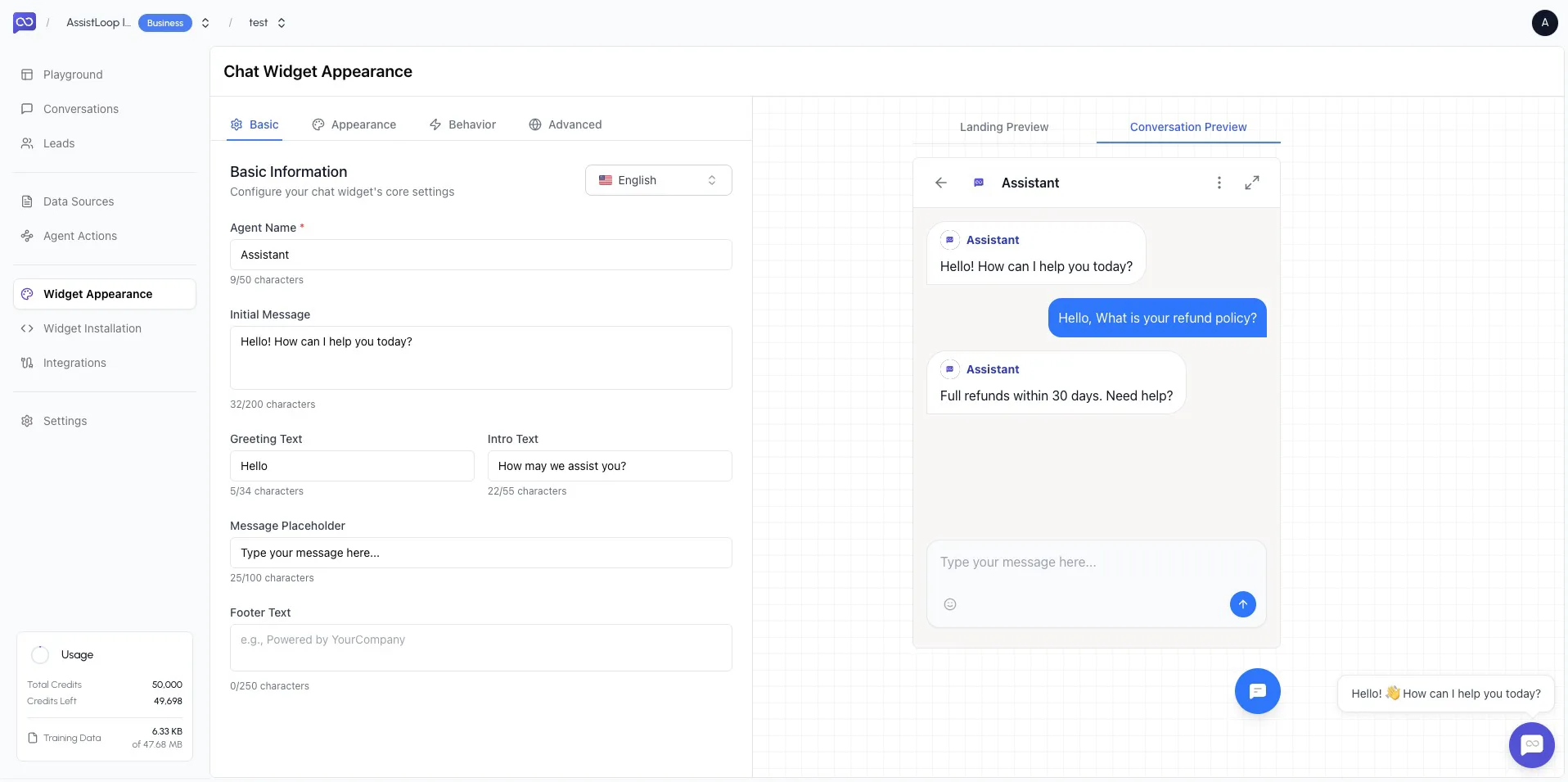Click the AssistLoop infinity logo
The image size is (1568, 782).
coord(25,23)
